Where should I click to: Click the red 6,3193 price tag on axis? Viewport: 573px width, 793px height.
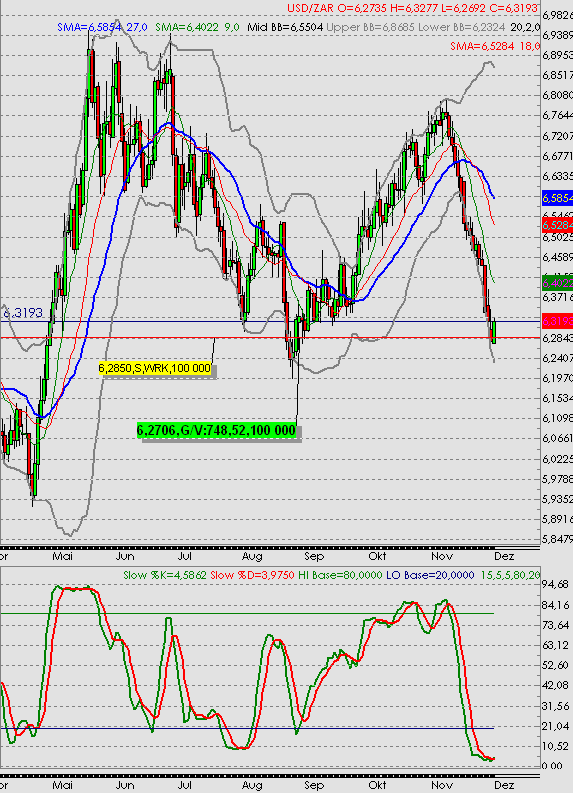tap(557, 321)
